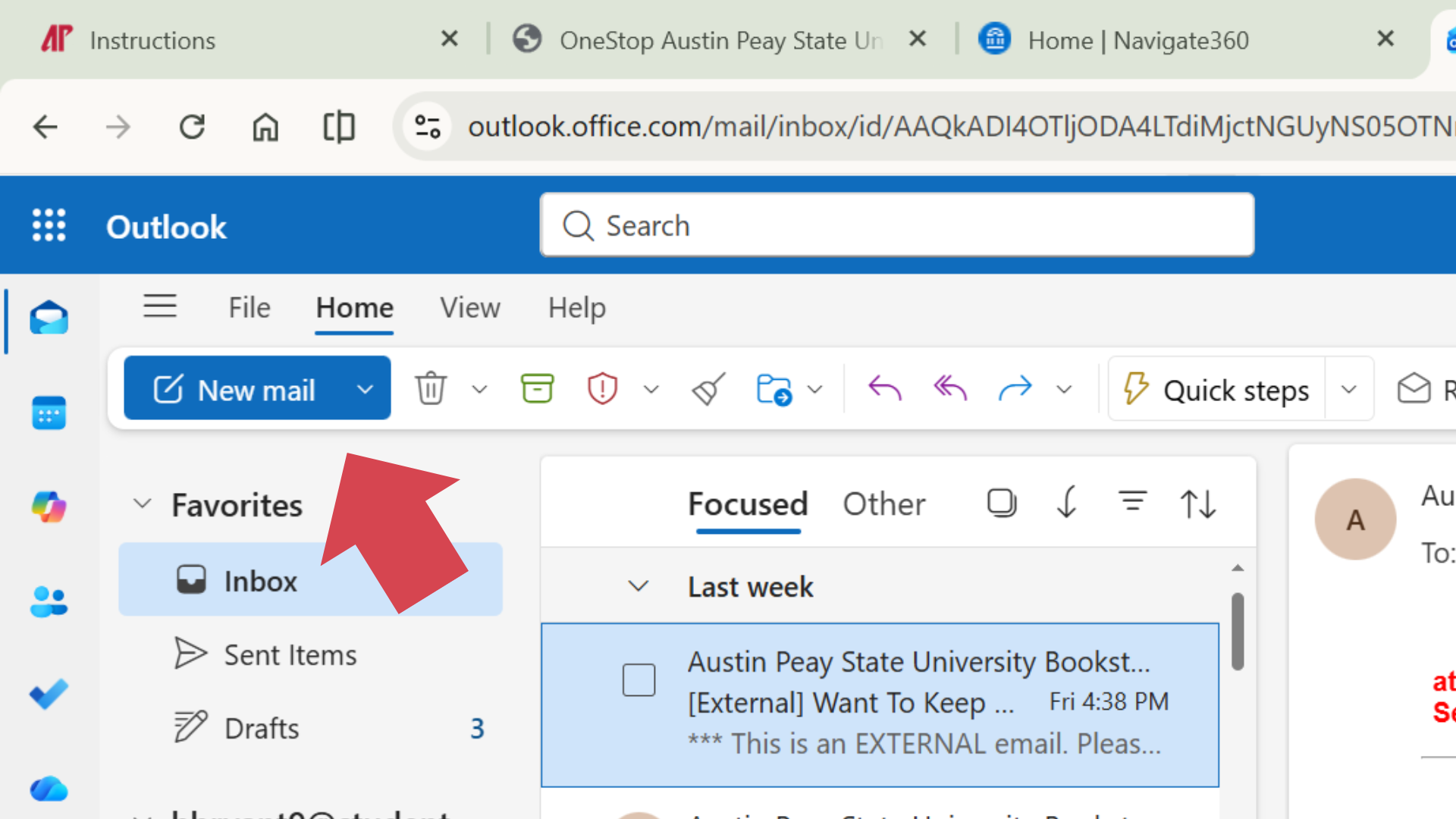Launch Copilot from the left sidebar
The width and height of the screenshot is (1456, 819).
tap(48, 507)
